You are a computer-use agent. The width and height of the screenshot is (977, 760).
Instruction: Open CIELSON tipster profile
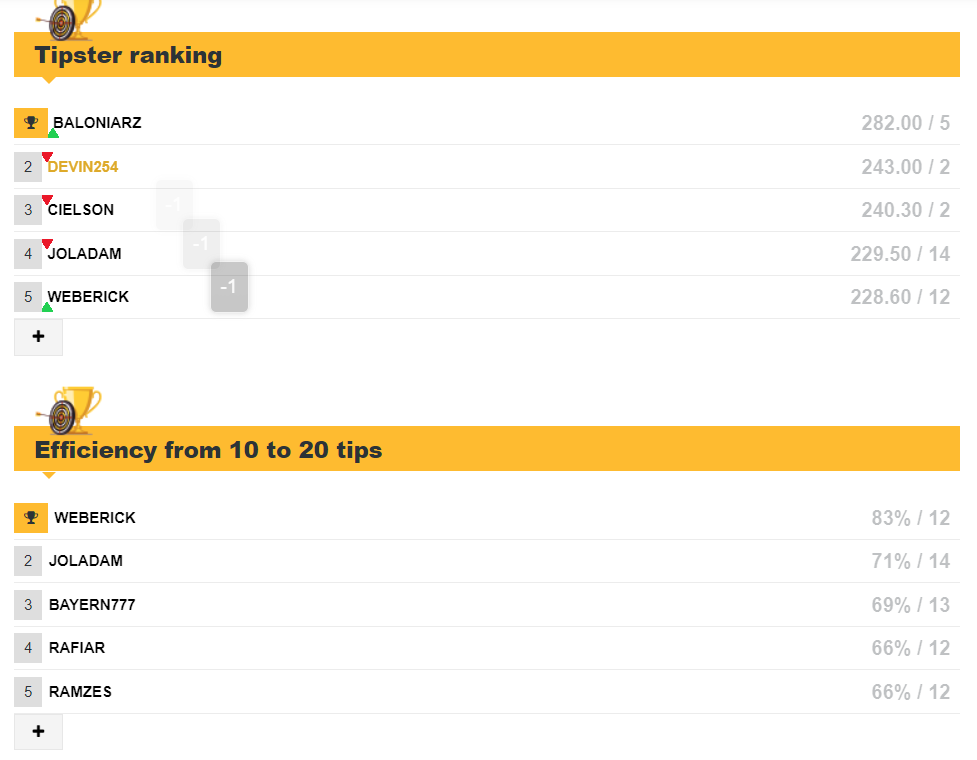81,210
